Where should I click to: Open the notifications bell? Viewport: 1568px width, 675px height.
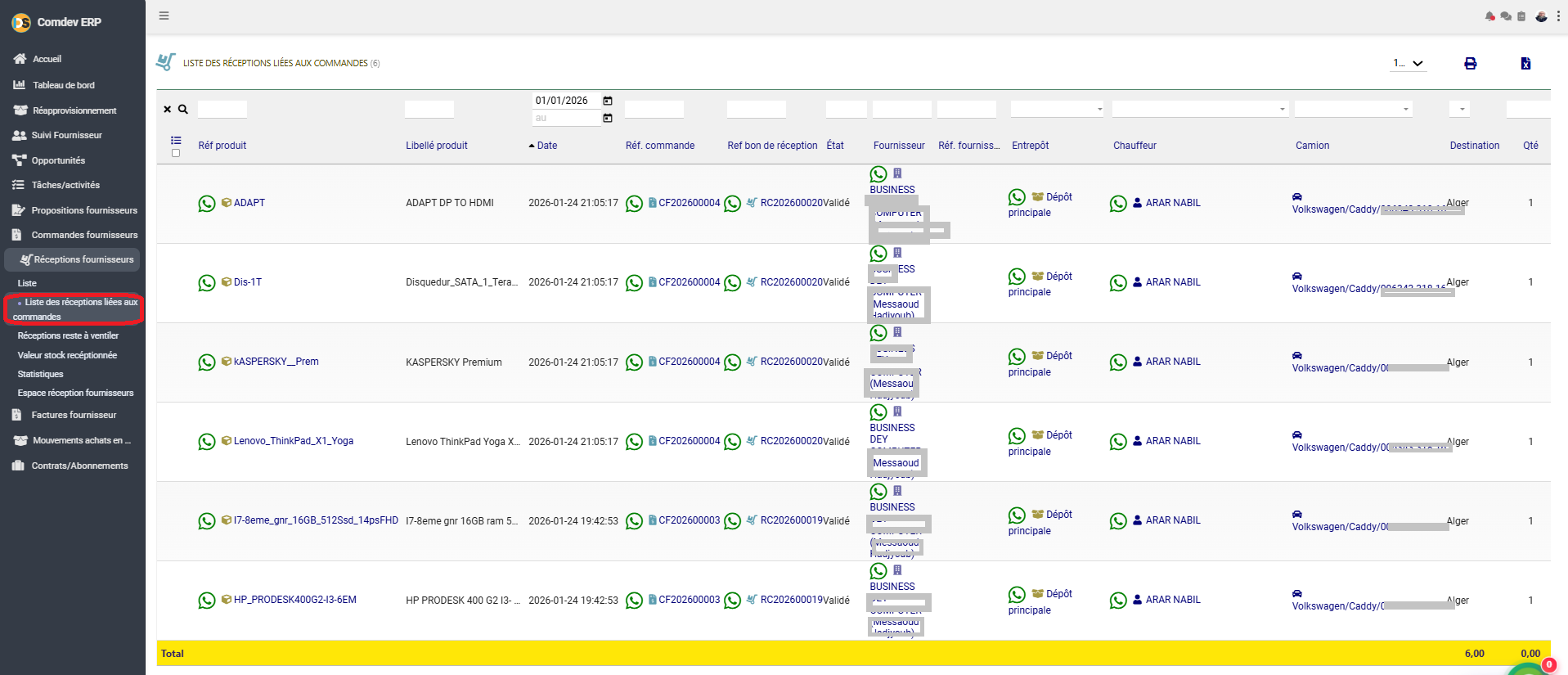(x=1490, y=16)
